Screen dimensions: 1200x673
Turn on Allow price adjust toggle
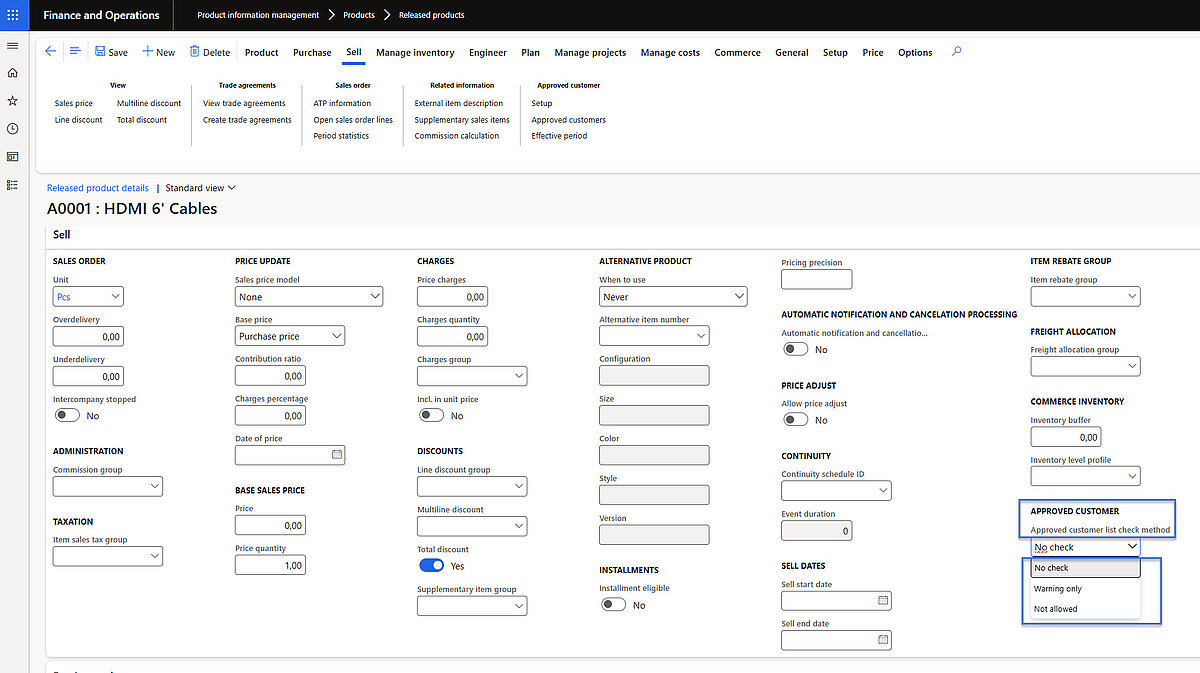point(795,420)
